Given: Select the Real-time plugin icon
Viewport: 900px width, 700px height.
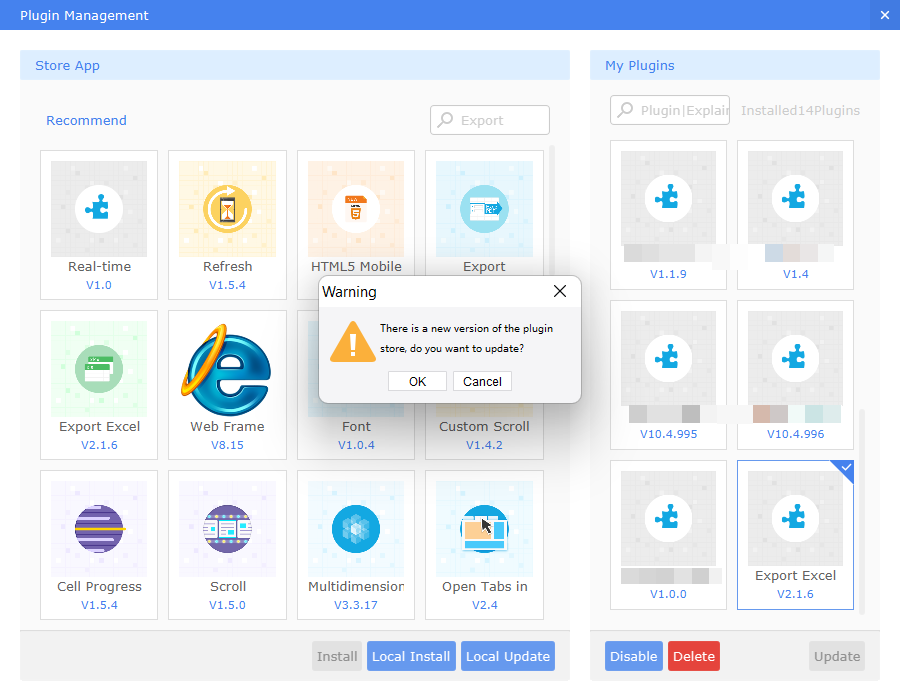Looking at the screenshot, I should [x=98, y=209].
